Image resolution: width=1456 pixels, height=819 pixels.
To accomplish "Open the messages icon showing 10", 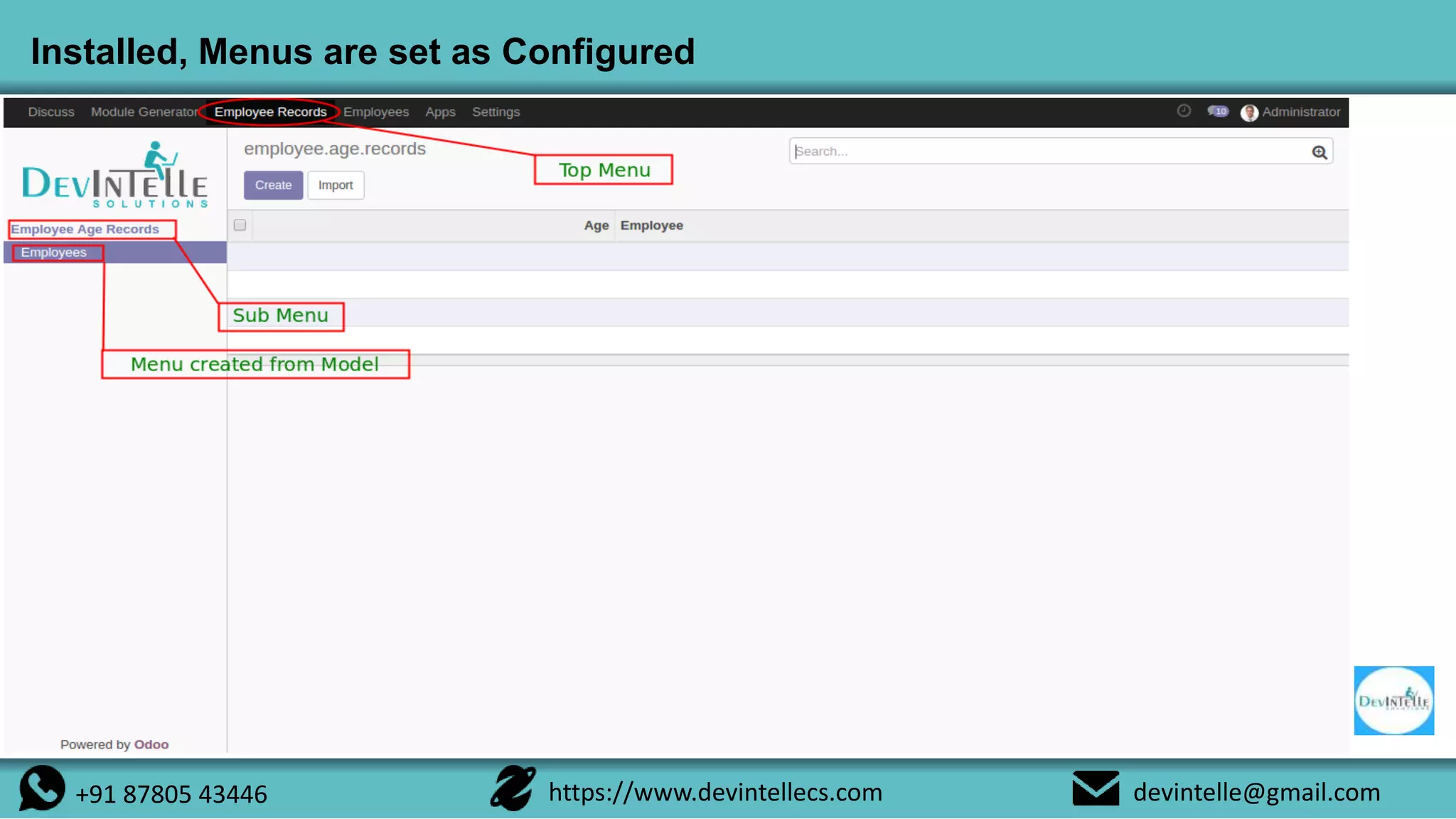I will click(x=1217, y=112).
